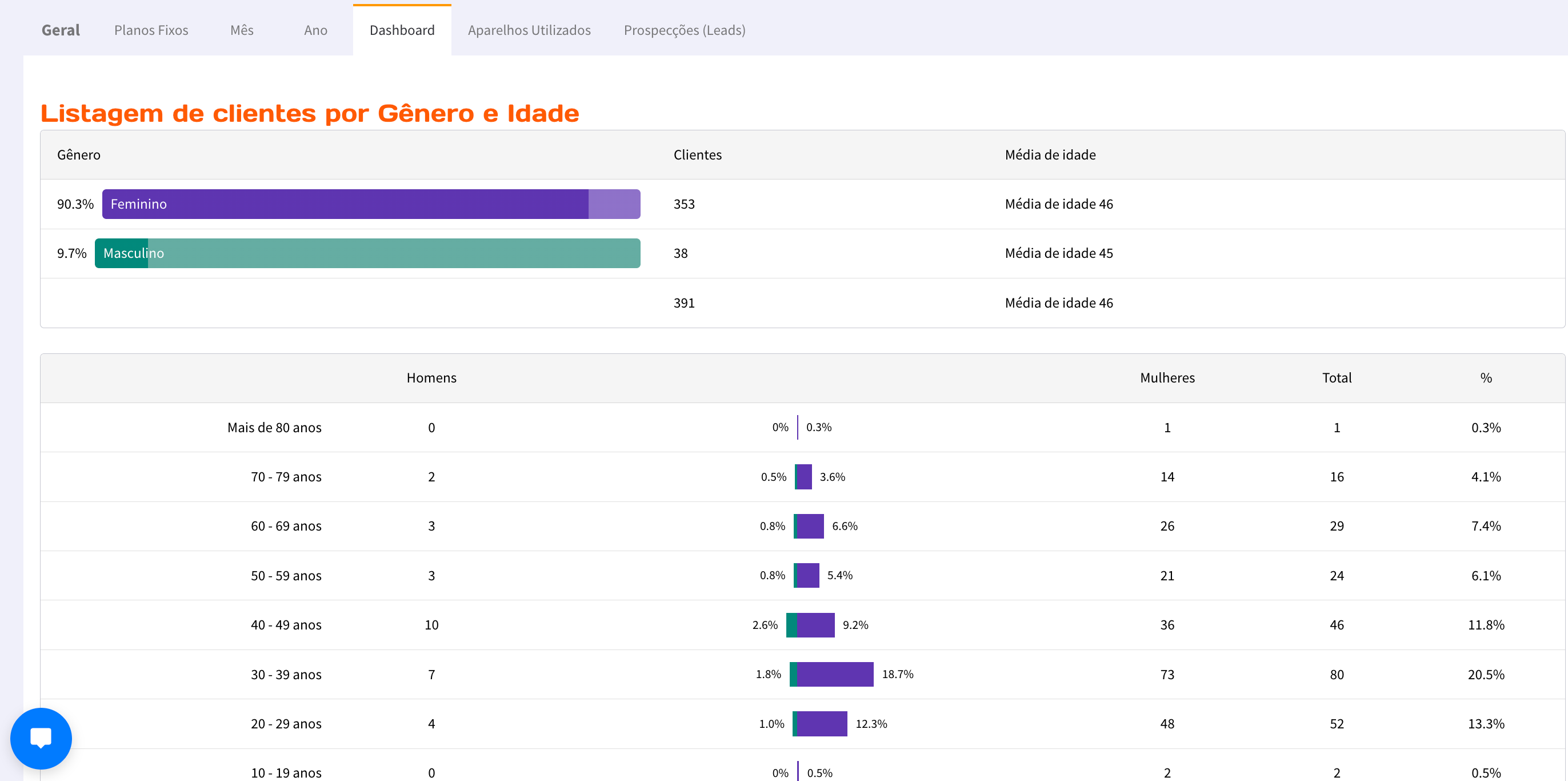
Task: Open Prospecções (Leads) tab
Action: pos(684,30)
